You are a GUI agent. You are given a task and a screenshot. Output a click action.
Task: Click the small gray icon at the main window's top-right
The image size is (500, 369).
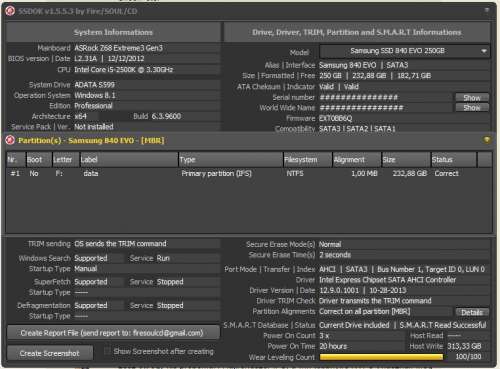coord(487,10)
